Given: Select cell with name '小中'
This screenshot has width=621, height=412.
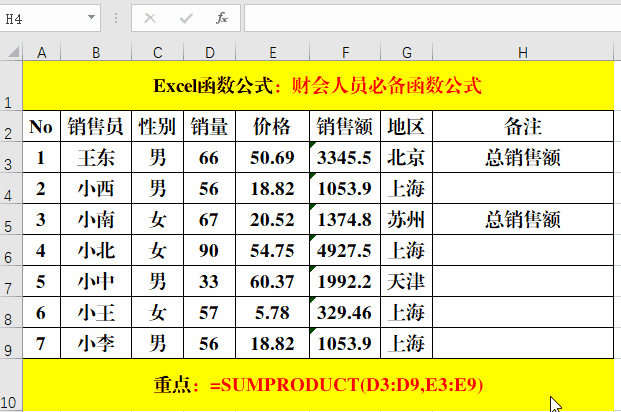Looking at the screenshot, I should pos(96,281).
